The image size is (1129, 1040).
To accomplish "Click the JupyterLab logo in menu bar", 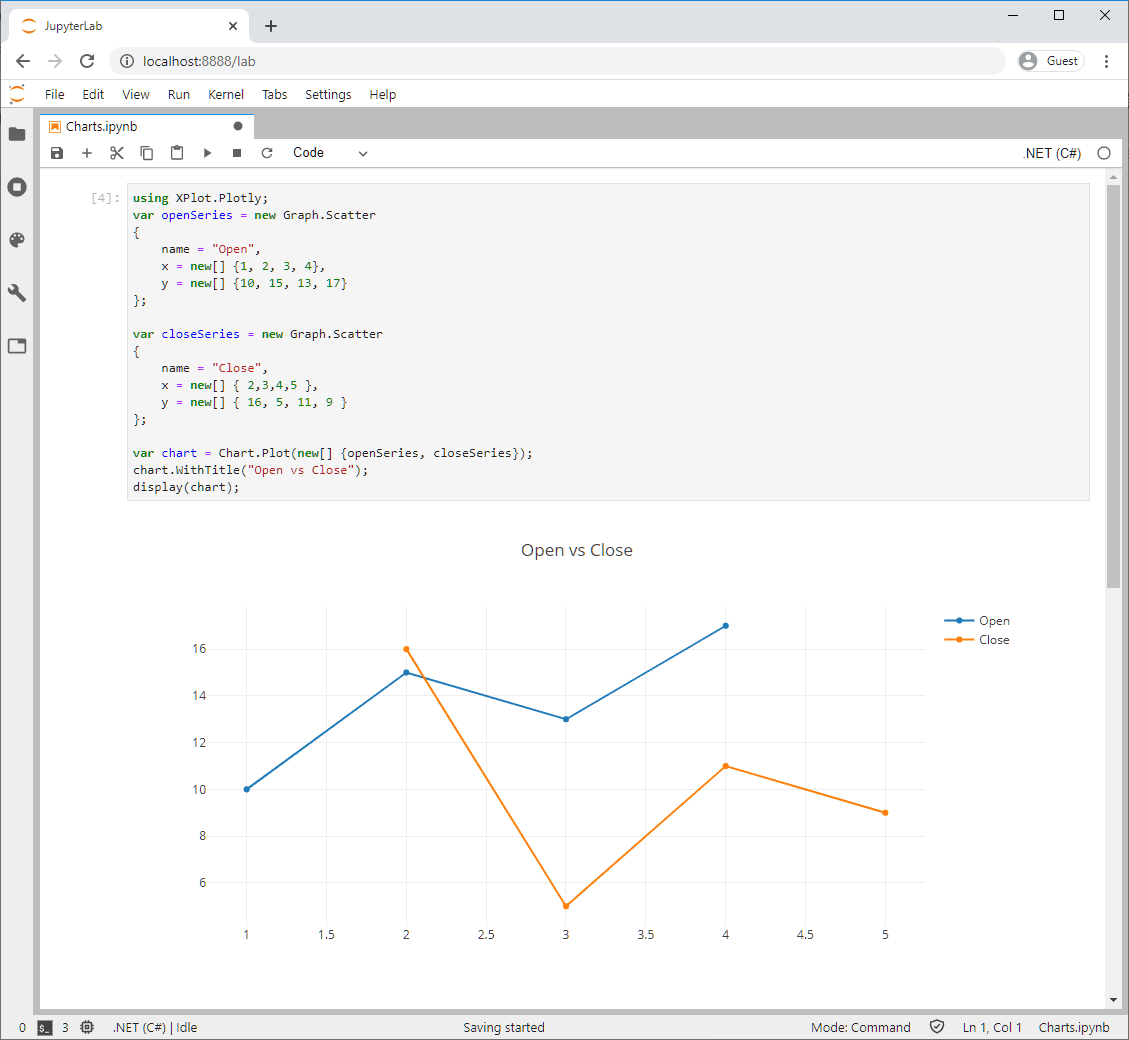I will click(x=17, y=94).
